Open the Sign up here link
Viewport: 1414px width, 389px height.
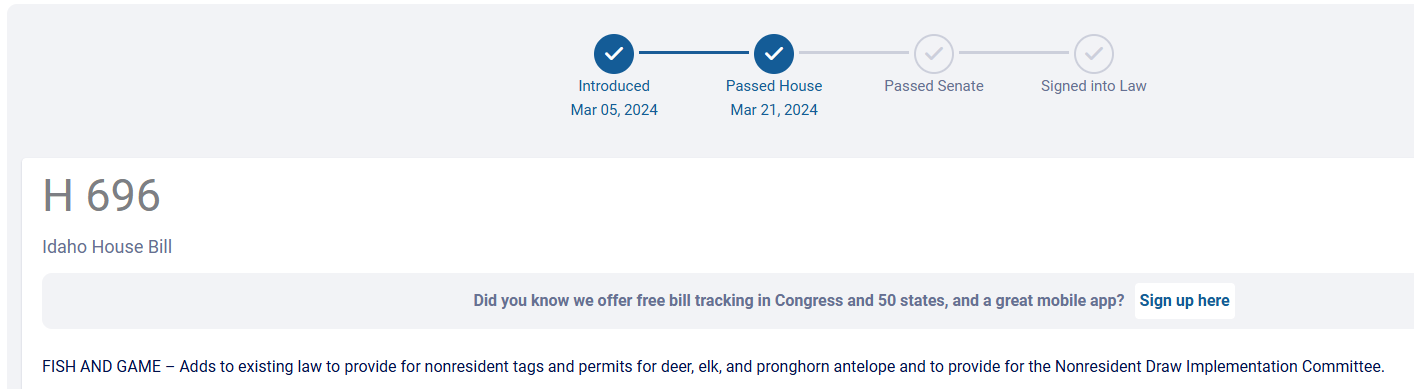[x=1185, y=301]
